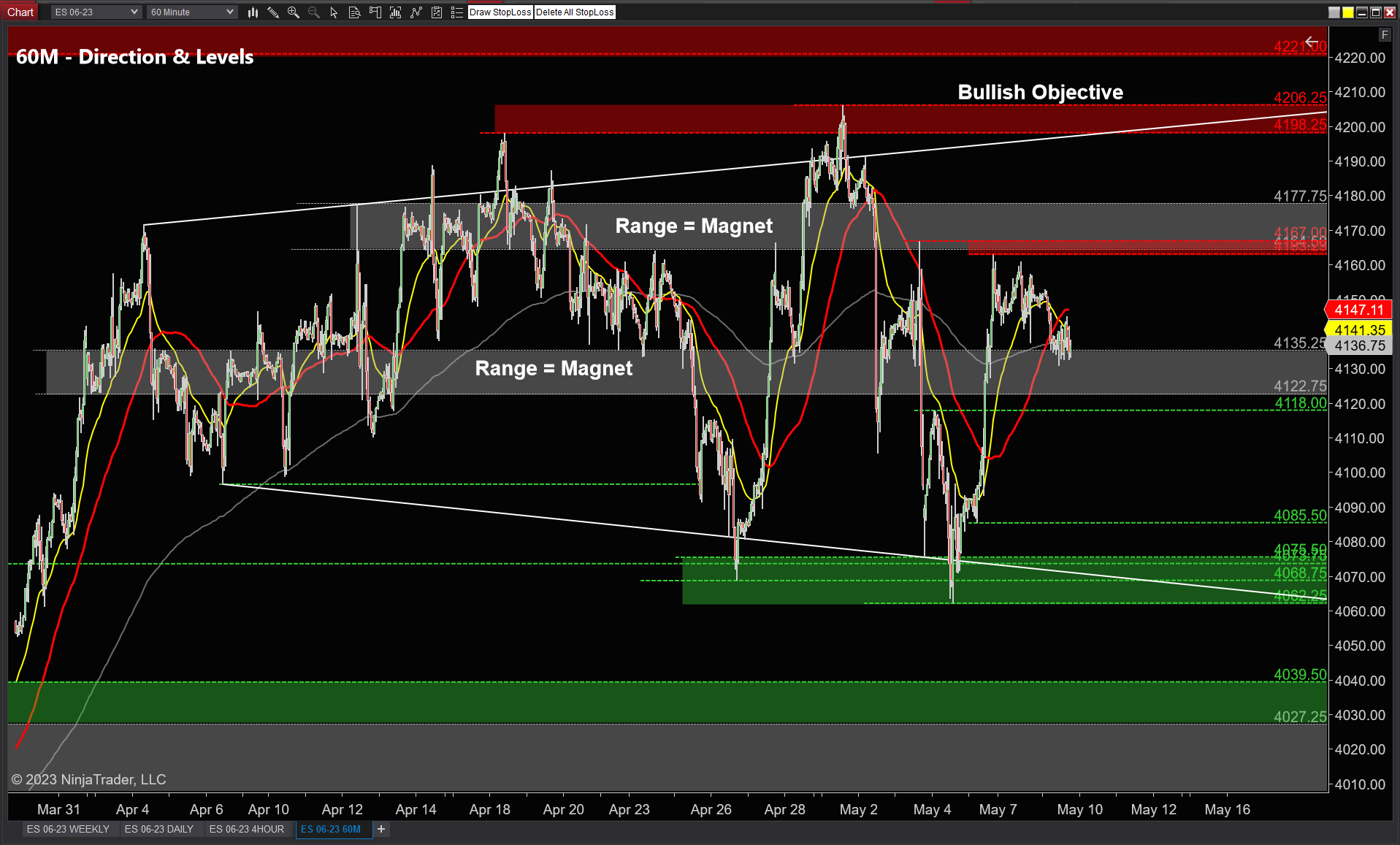Activate the zoom in magnifier tool
The height and width of the screenshot is (845, 1400).
click(294, 12)
